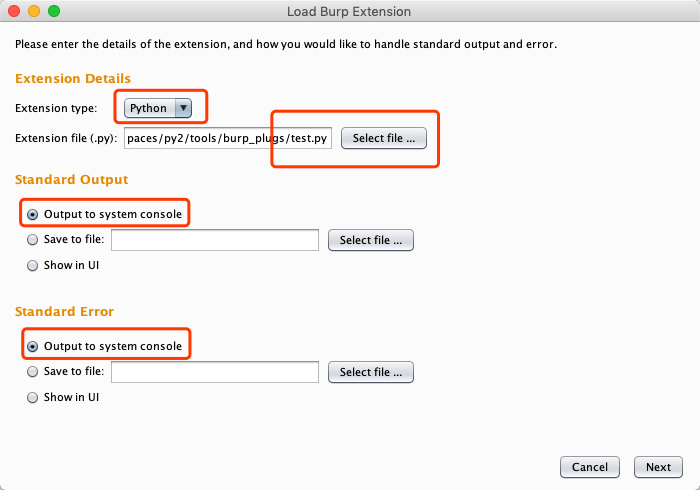This screenshot has width=700, height=490.
Task: Minimize window with yellow title bar button
Action: point(34,11)
